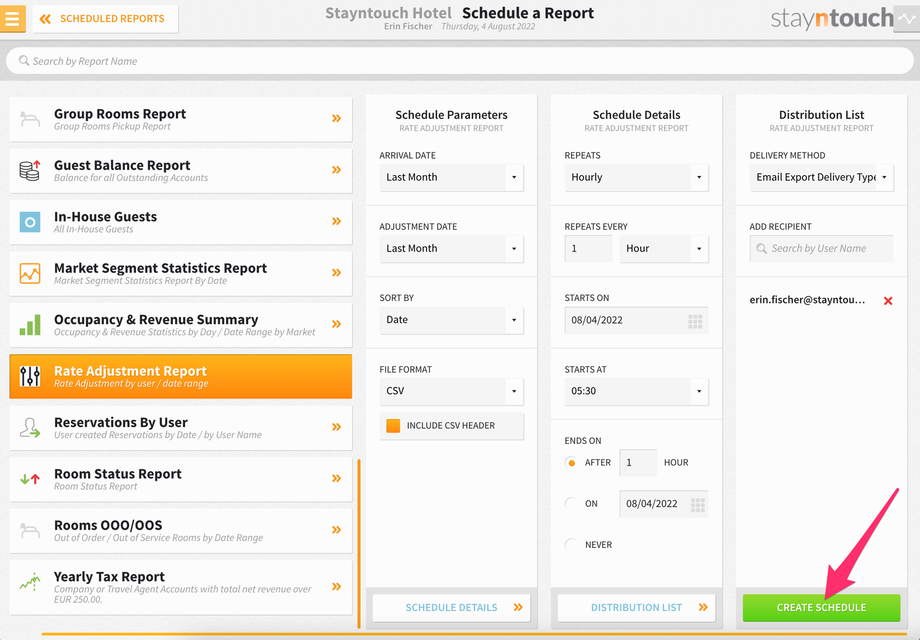
Task: Click the Reservations By User person icon
Action: tap(30, 428)
